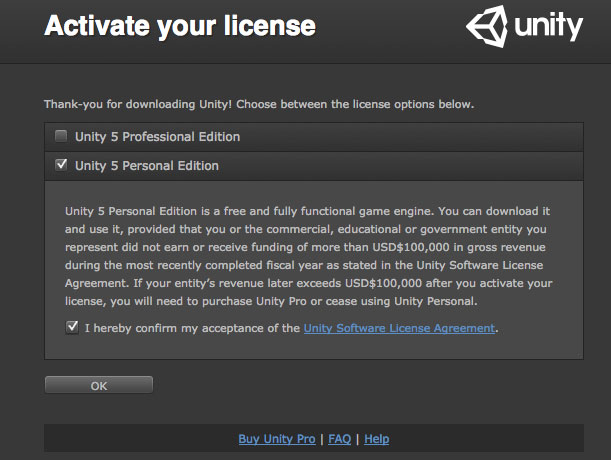The image size is (611, 460).
Task: Enable the Unity 5 Professional Edition checkbox
Action: click(x=61, y=136)
